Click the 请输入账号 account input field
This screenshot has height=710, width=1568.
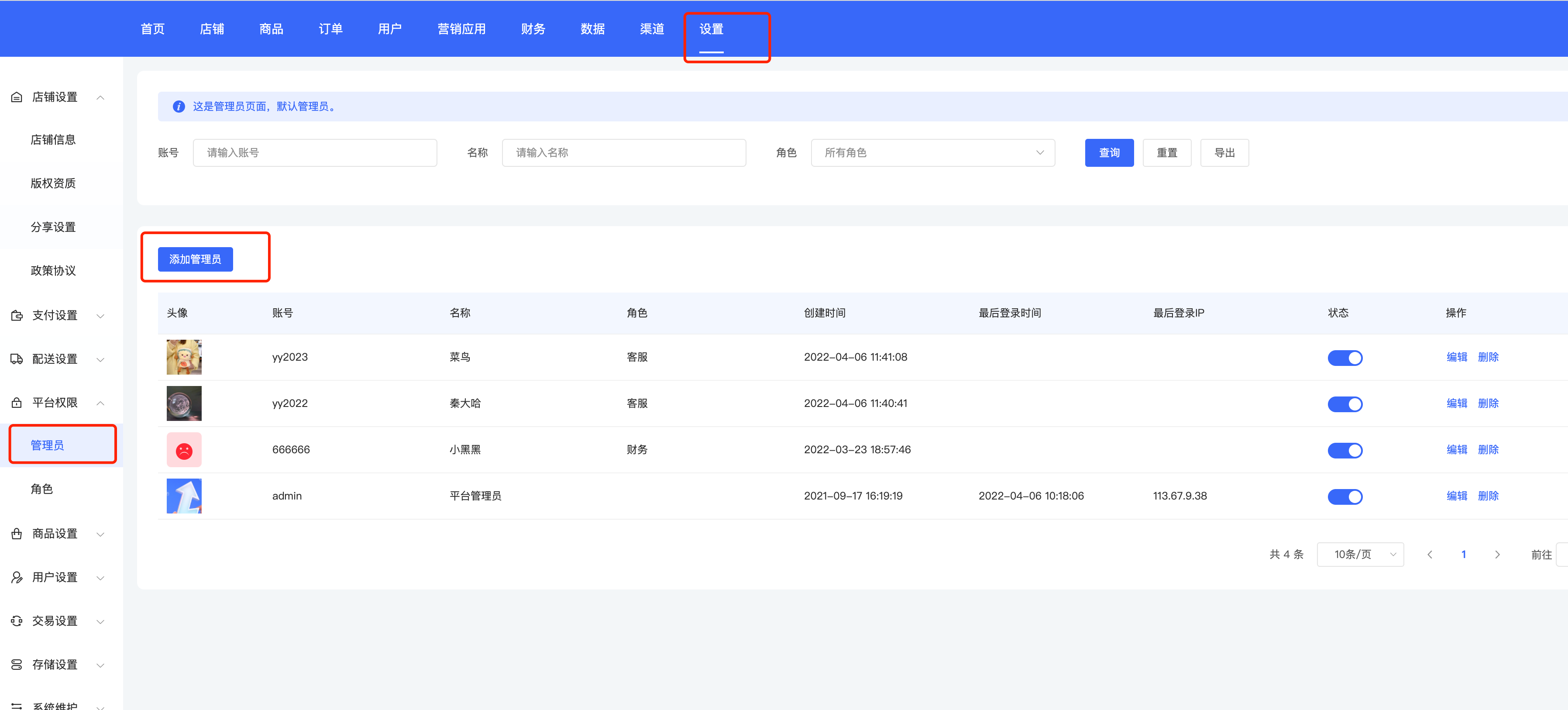[x=315, y=153]
